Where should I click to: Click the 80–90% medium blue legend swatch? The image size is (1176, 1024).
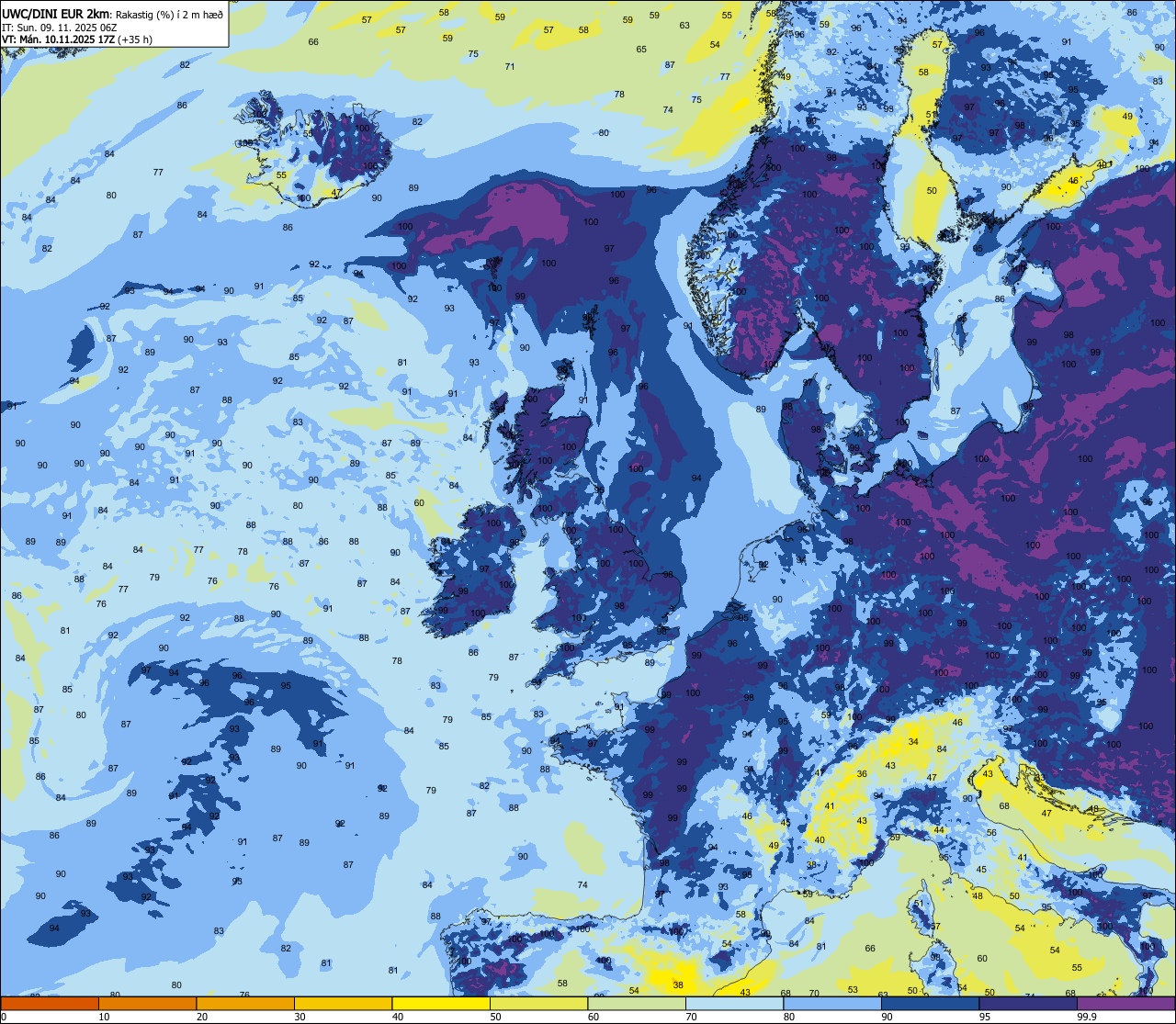tap(832, 1003)
